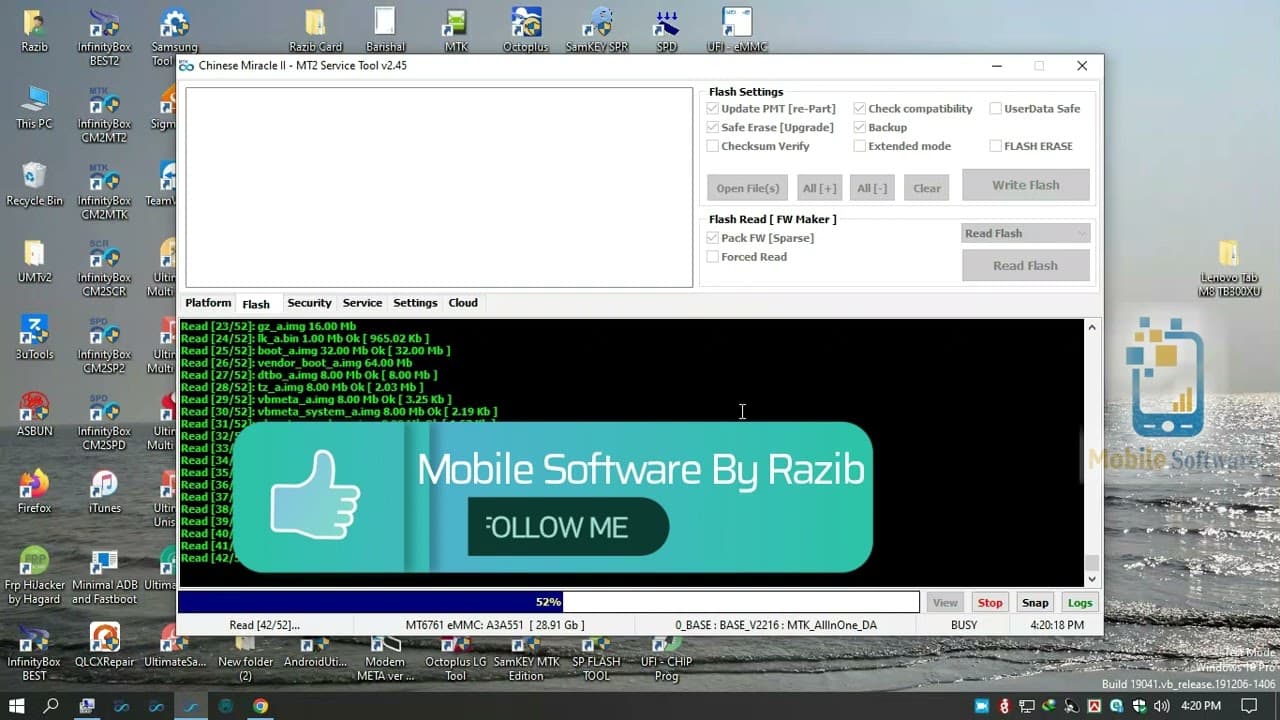Open taskbar search
The width and height of the screenshot is (1280, 720).
[51, 706]
